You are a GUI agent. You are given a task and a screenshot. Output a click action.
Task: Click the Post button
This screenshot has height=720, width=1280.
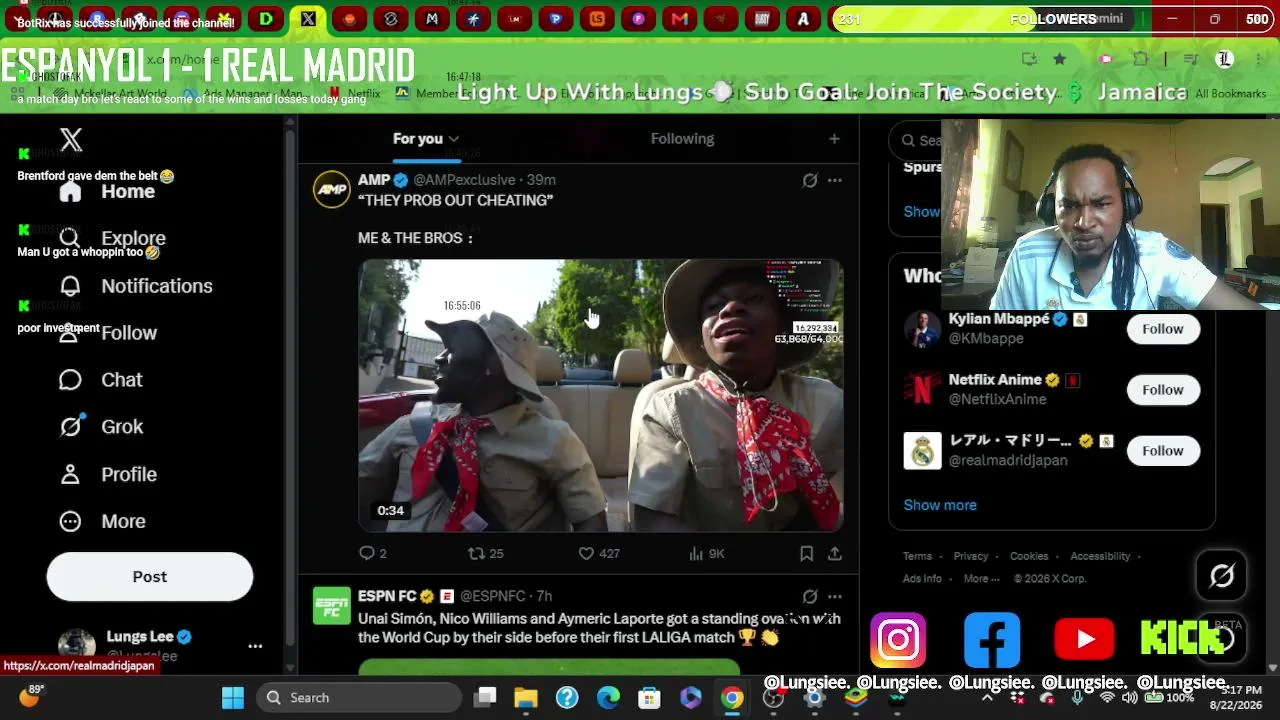[x=150, y=577]
